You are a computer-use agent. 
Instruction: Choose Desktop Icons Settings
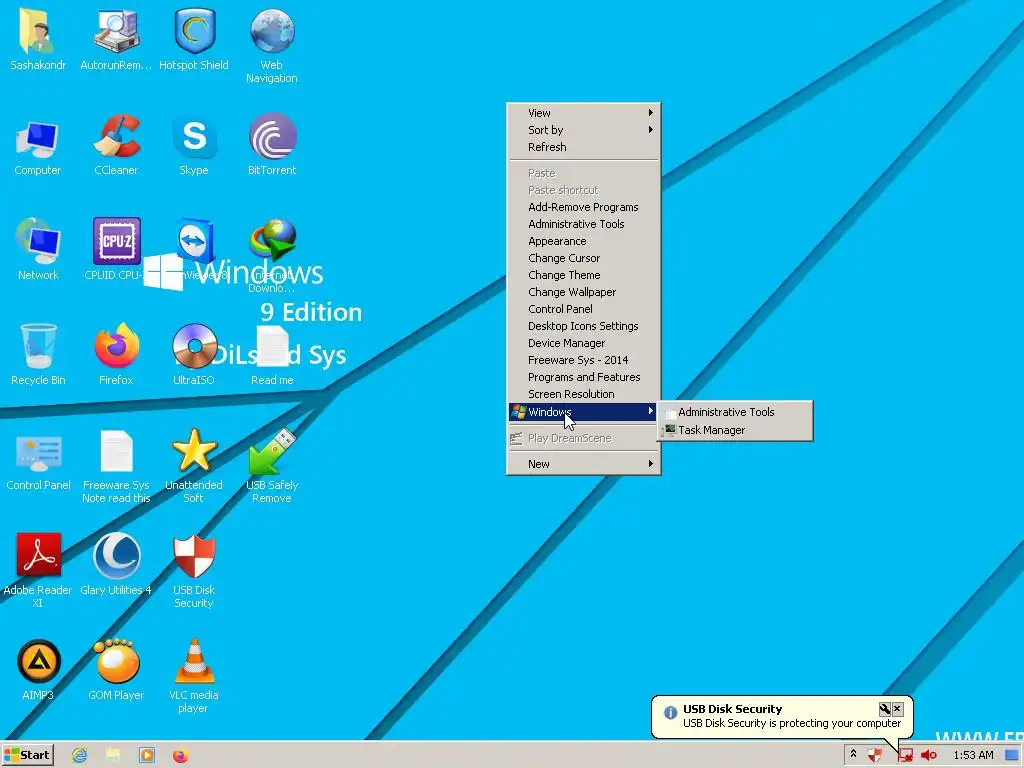pyautogui.click(x=583, y=326)
